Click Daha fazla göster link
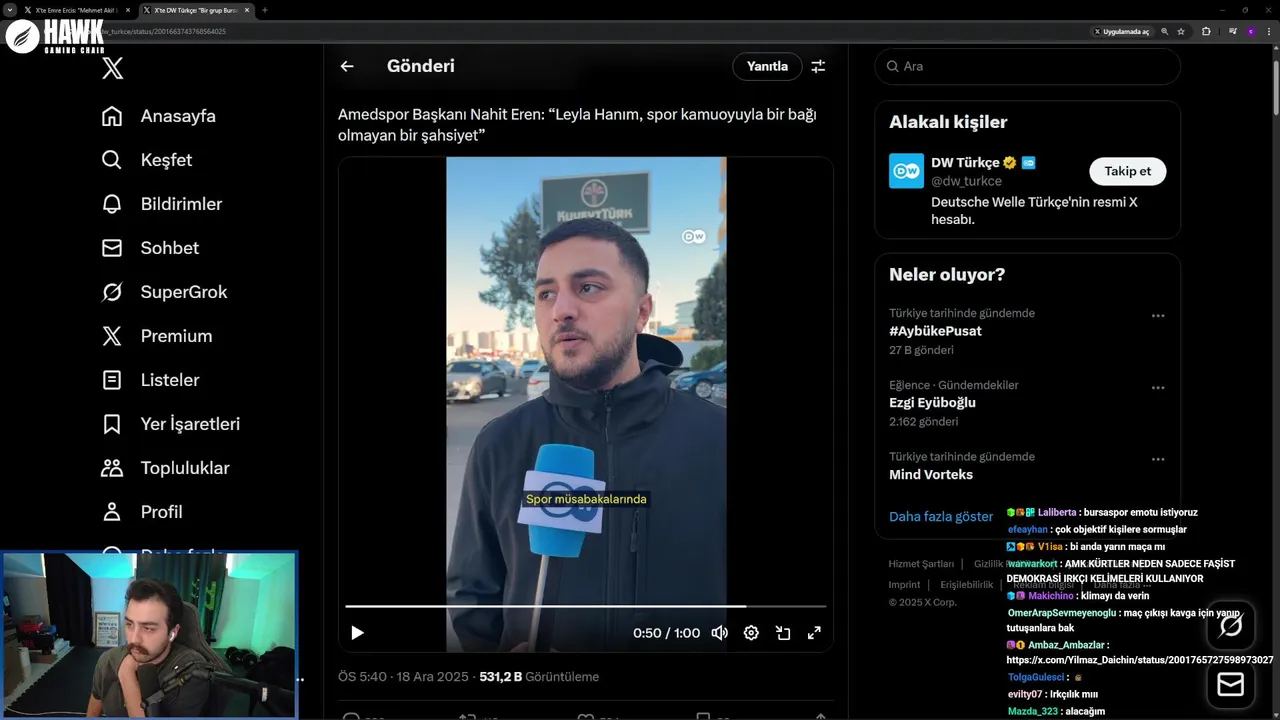The image size is (1280, 720). pyautogui.click(x=941, y=517)
